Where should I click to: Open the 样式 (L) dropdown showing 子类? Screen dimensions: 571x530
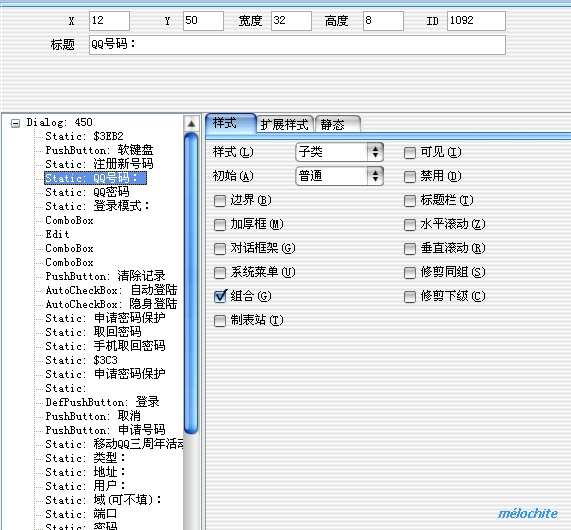[x=339, y=152]
